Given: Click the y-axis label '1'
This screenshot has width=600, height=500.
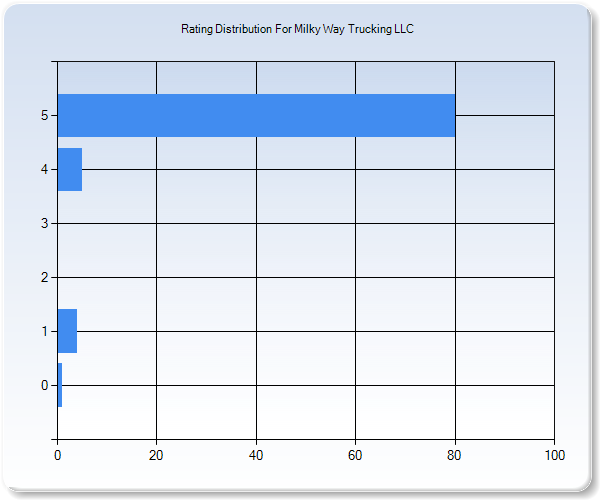Looking at the screenshot, I should click(45, 331).
